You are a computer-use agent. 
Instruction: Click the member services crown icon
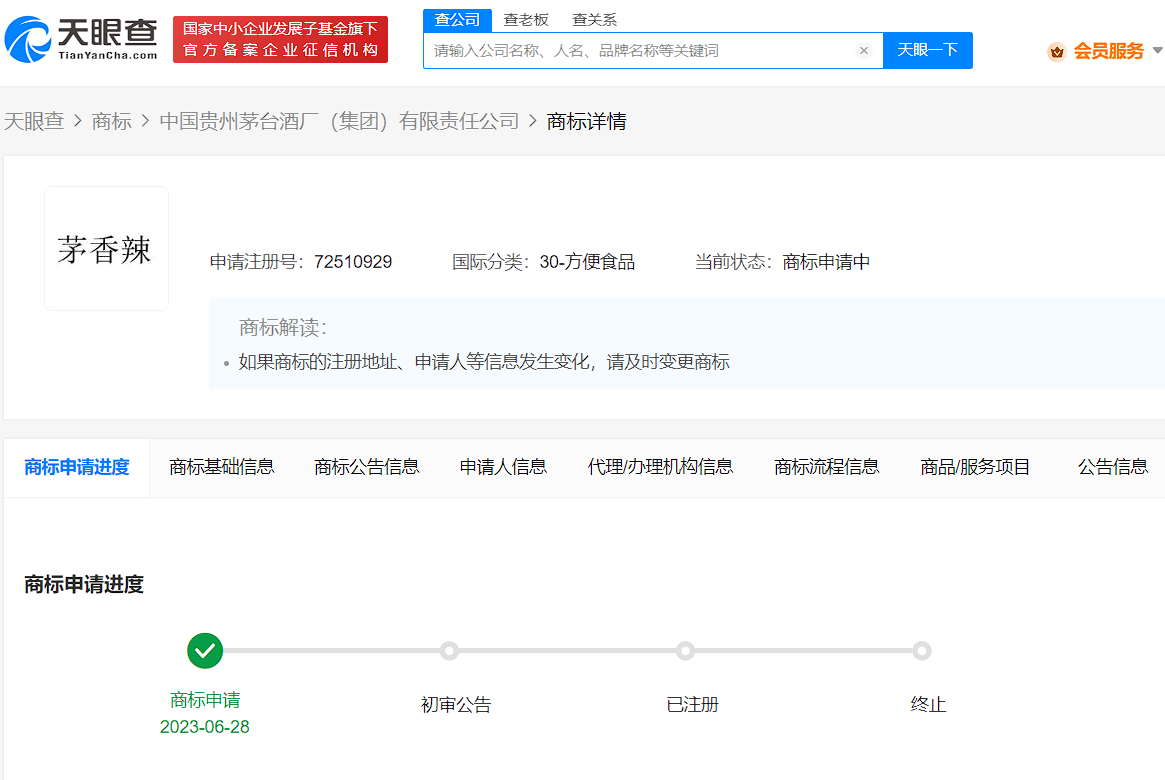pyautogui.click(x=1056, y=52)
